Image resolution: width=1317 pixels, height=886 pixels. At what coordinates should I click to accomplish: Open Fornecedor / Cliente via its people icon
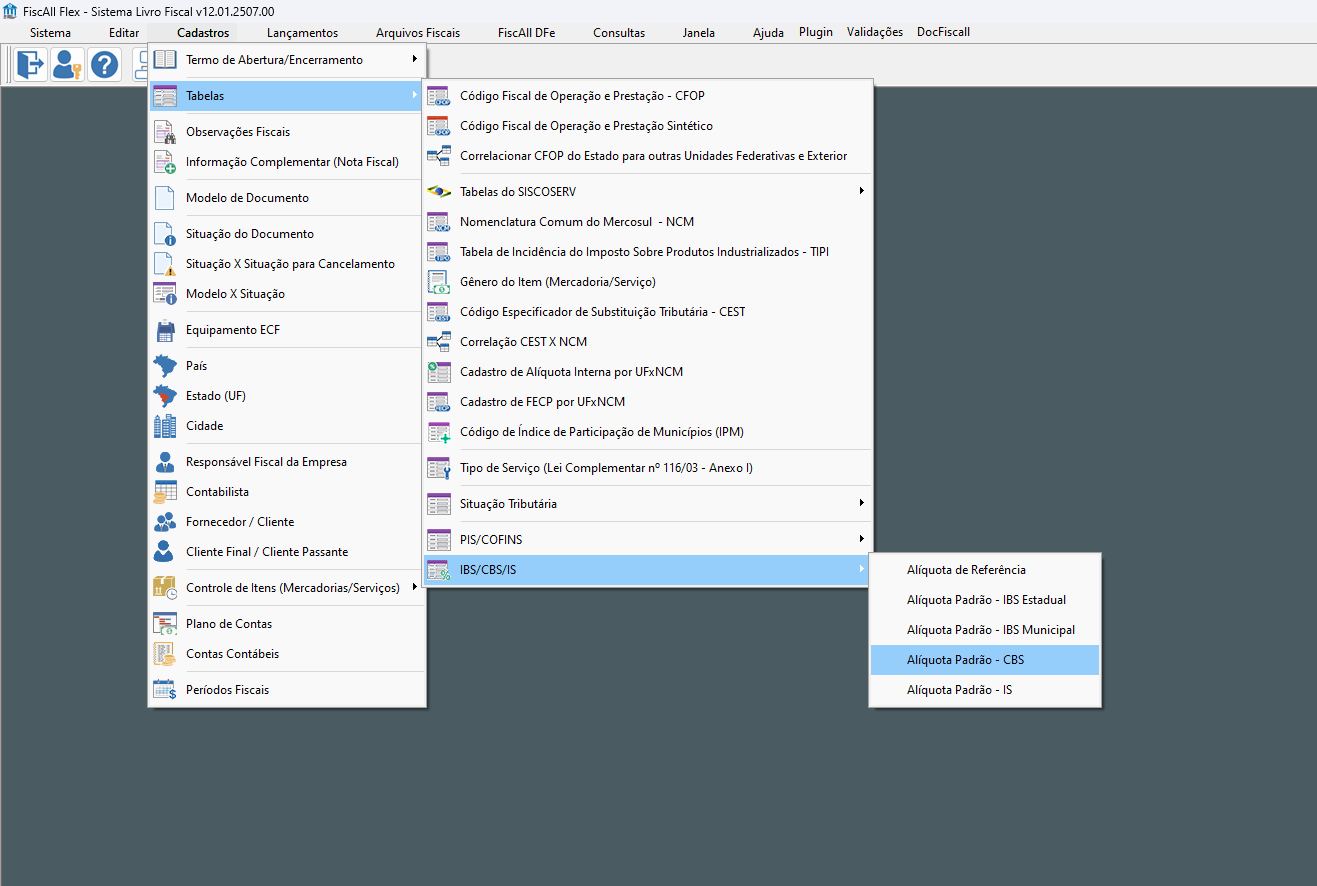point(165,522)
